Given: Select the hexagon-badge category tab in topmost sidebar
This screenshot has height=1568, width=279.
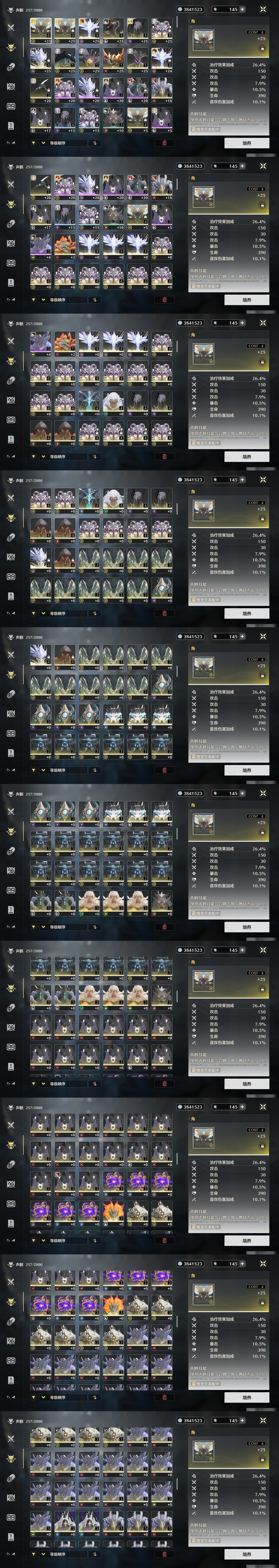Looking at the screenshot, I should tap(10, 86).
